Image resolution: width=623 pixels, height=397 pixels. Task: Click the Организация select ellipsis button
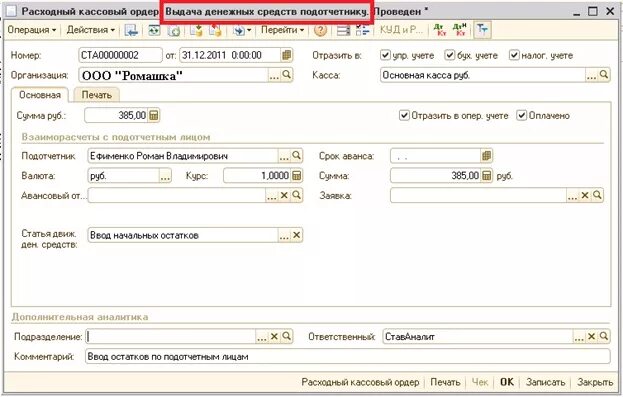coord(274,75)
